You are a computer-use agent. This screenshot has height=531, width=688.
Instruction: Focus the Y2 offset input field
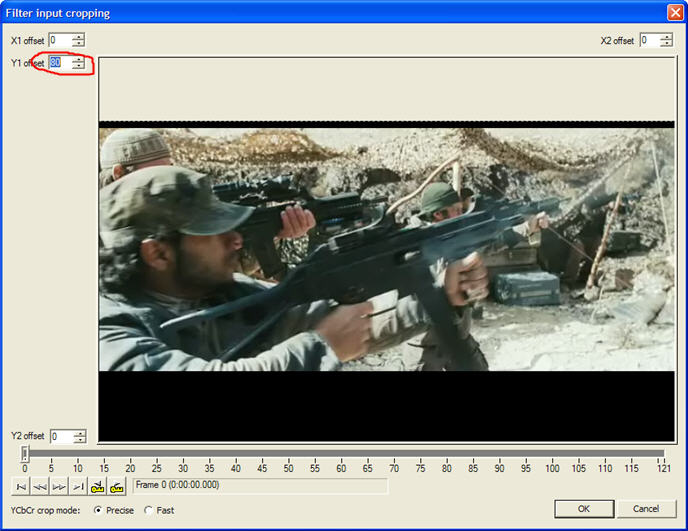[x=62, y=436]
